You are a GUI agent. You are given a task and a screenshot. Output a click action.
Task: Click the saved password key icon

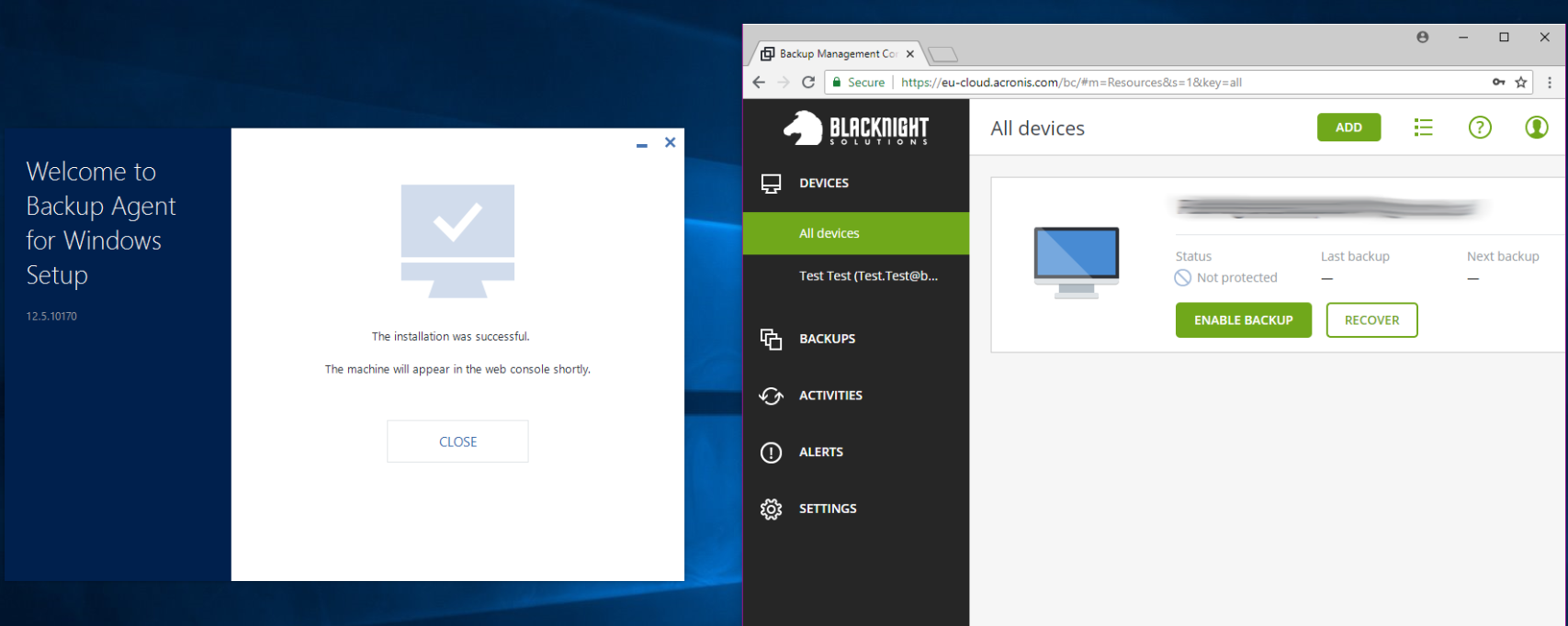point(1498,82)
